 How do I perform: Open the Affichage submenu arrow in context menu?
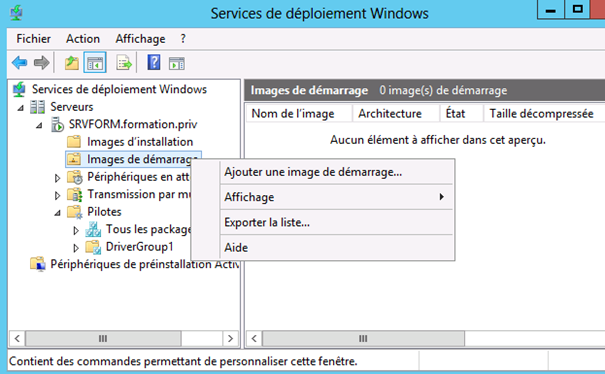(442, 197)
